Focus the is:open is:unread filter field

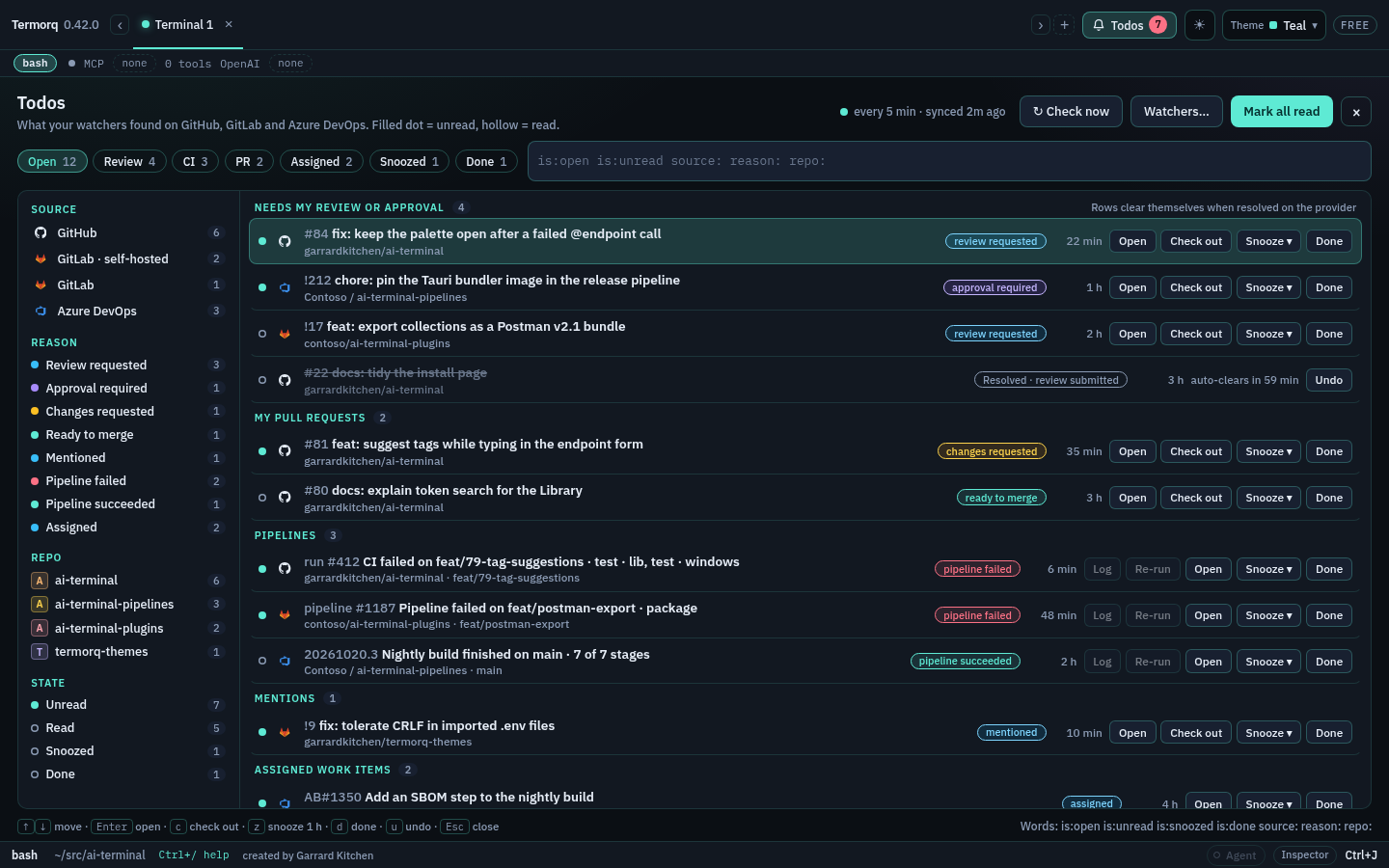[949, 161]
